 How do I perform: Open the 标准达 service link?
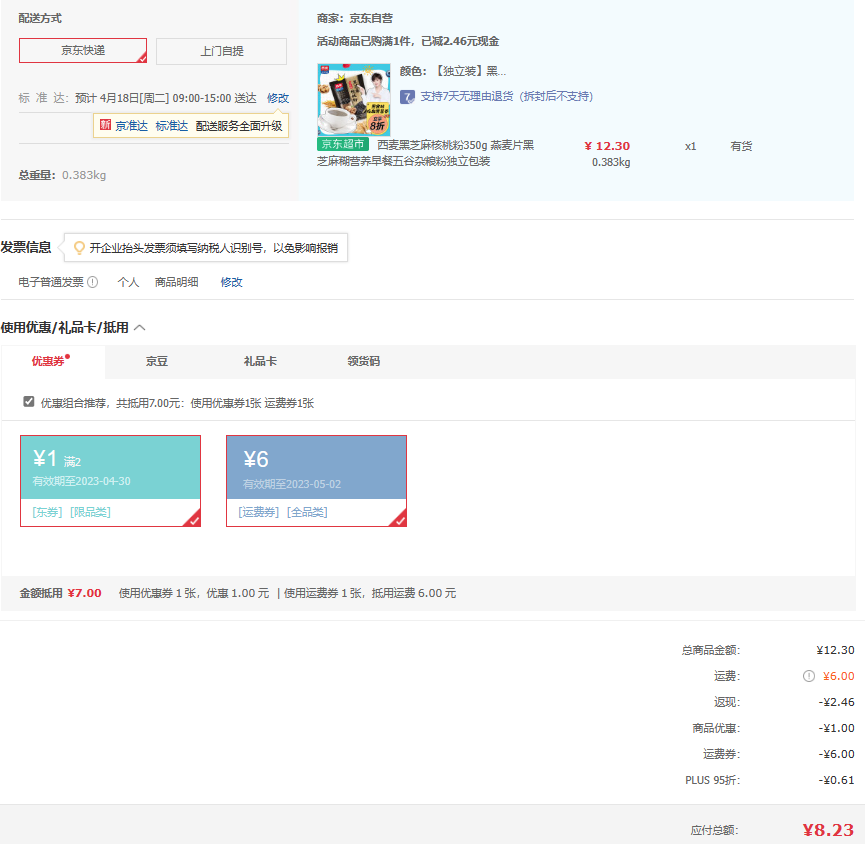coord(172,126)
